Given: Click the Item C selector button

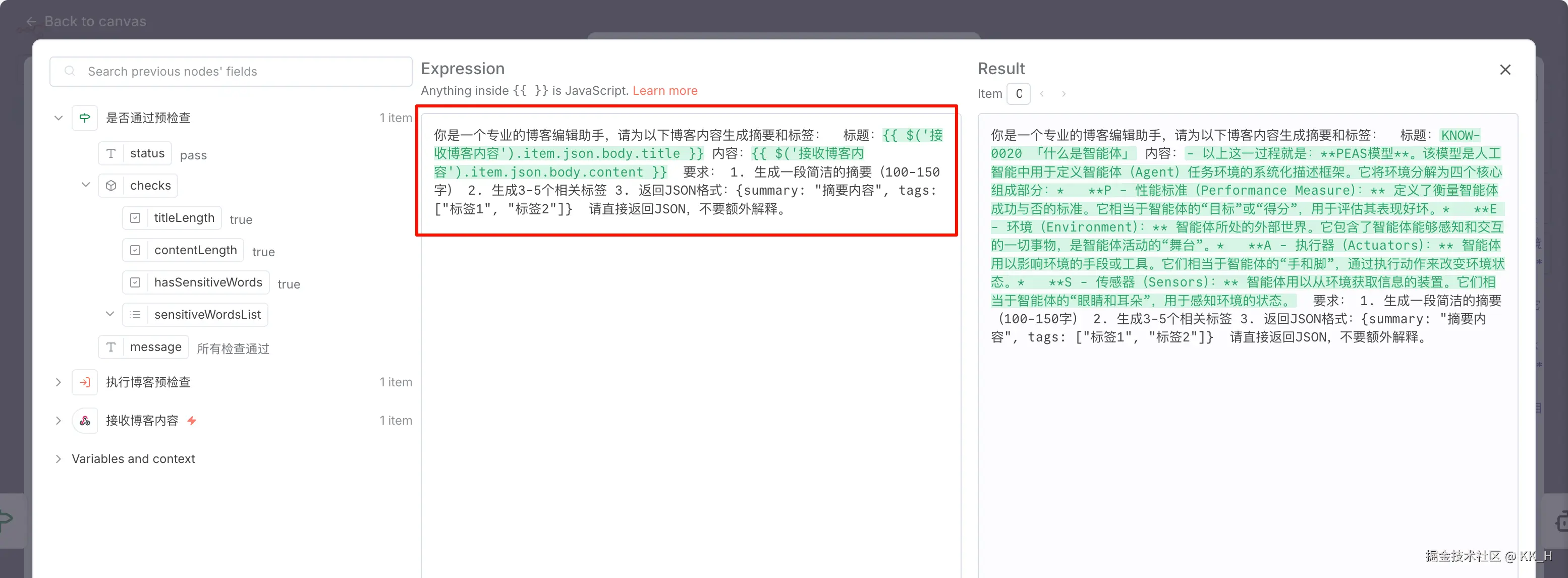Looking at the screenshot, I should pos(1019,94).
